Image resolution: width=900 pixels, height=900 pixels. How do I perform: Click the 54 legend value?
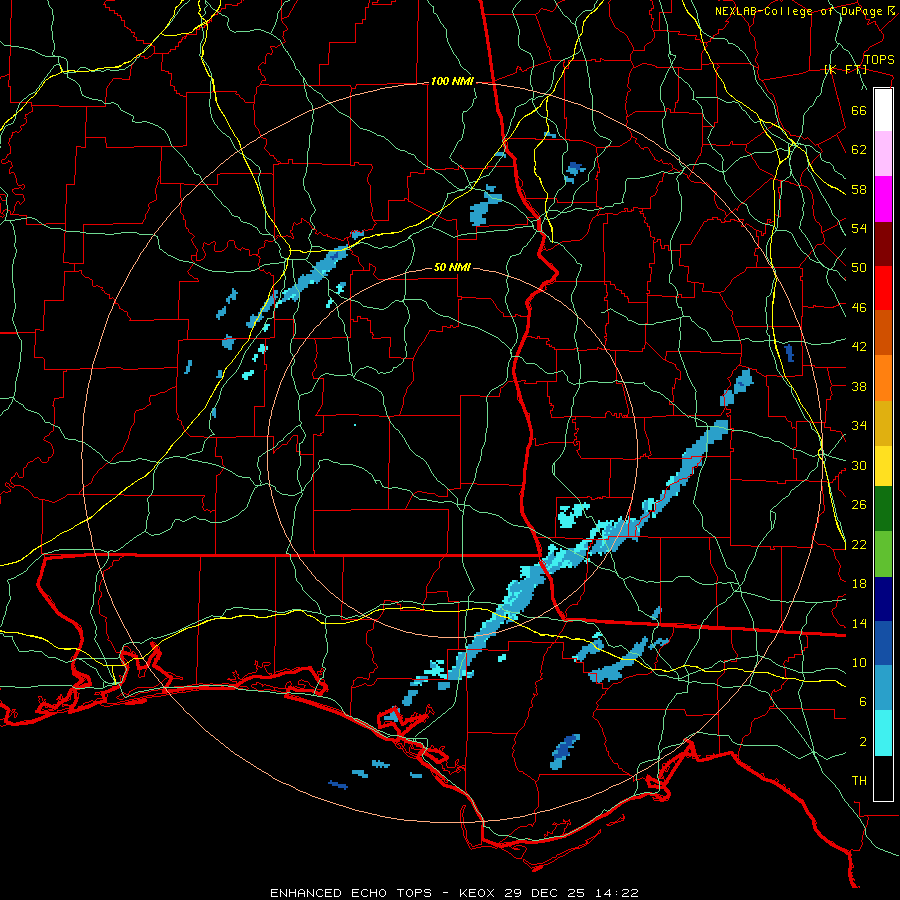pos(859,228)
